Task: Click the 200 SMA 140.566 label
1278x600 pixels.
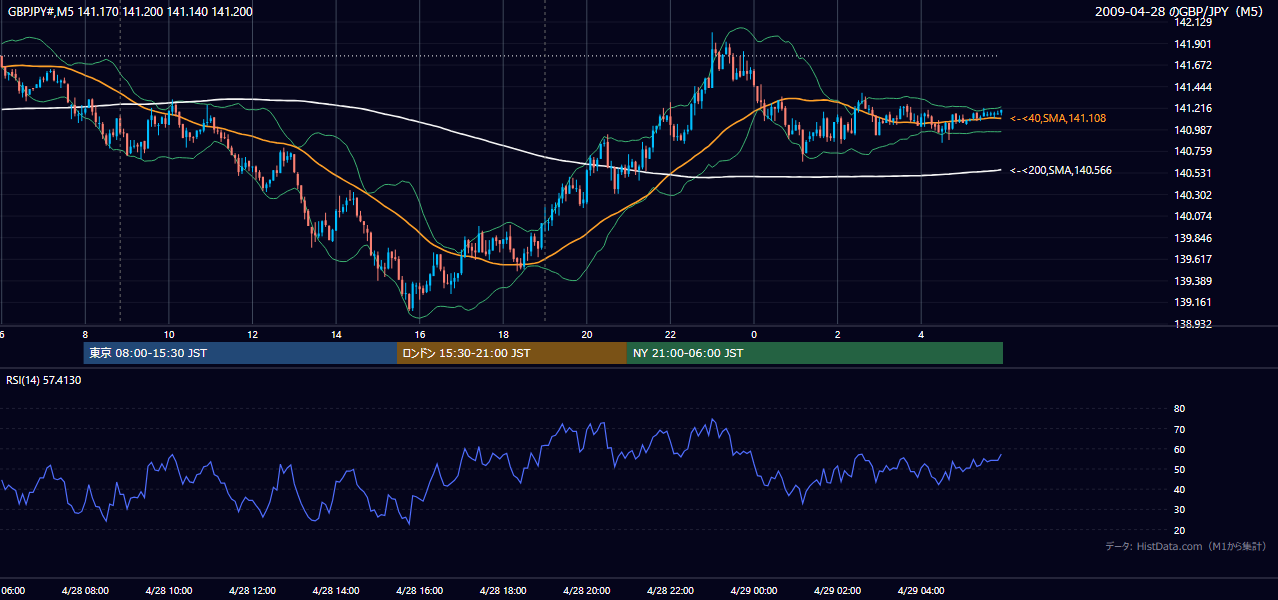Action: pyautogui.click(x=1061, y=170)
